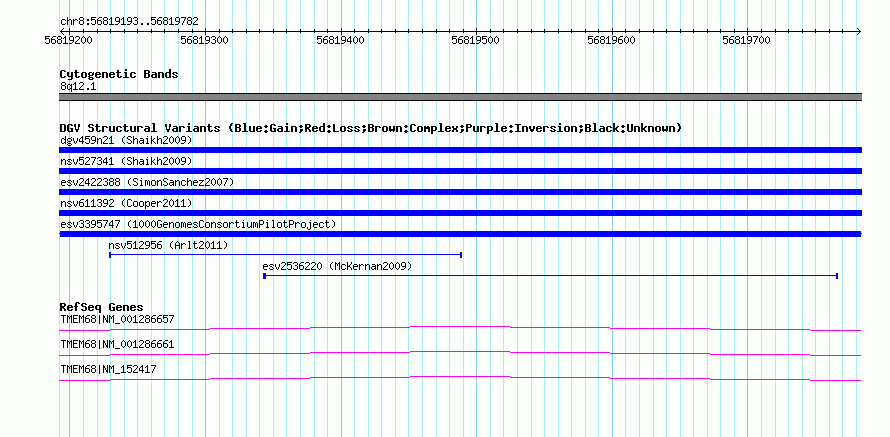The height and width of the screenshot is (437, 890).
Task: Click gene label TMEM68|NM_001286657
Action: (117, 320)
